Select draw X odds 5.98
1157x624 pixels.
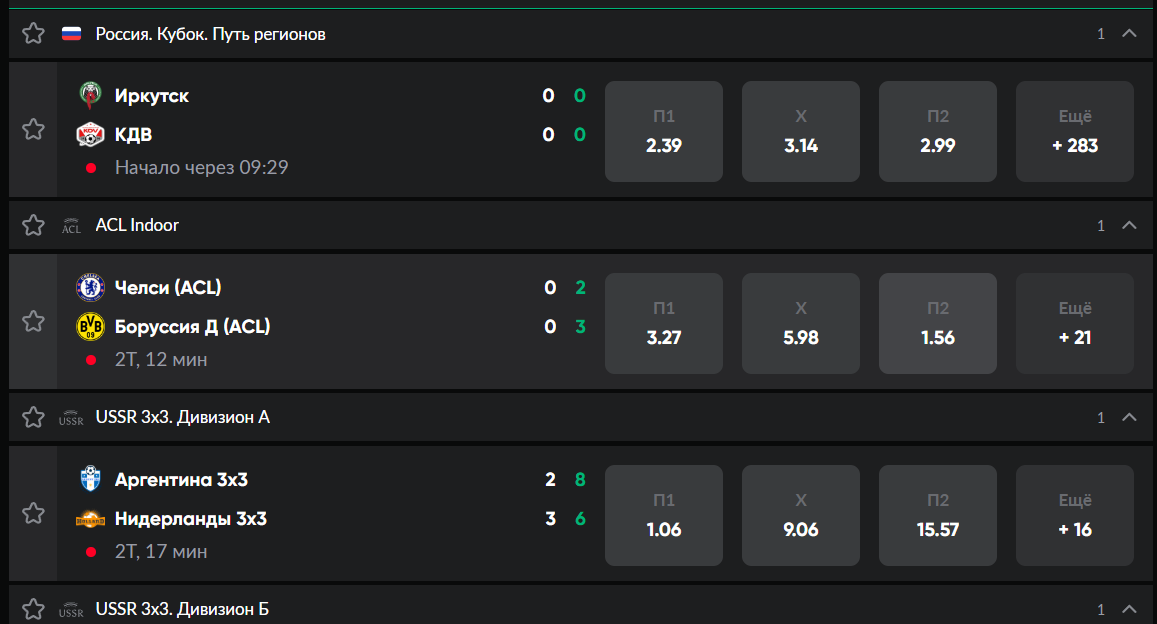[801, 323]
